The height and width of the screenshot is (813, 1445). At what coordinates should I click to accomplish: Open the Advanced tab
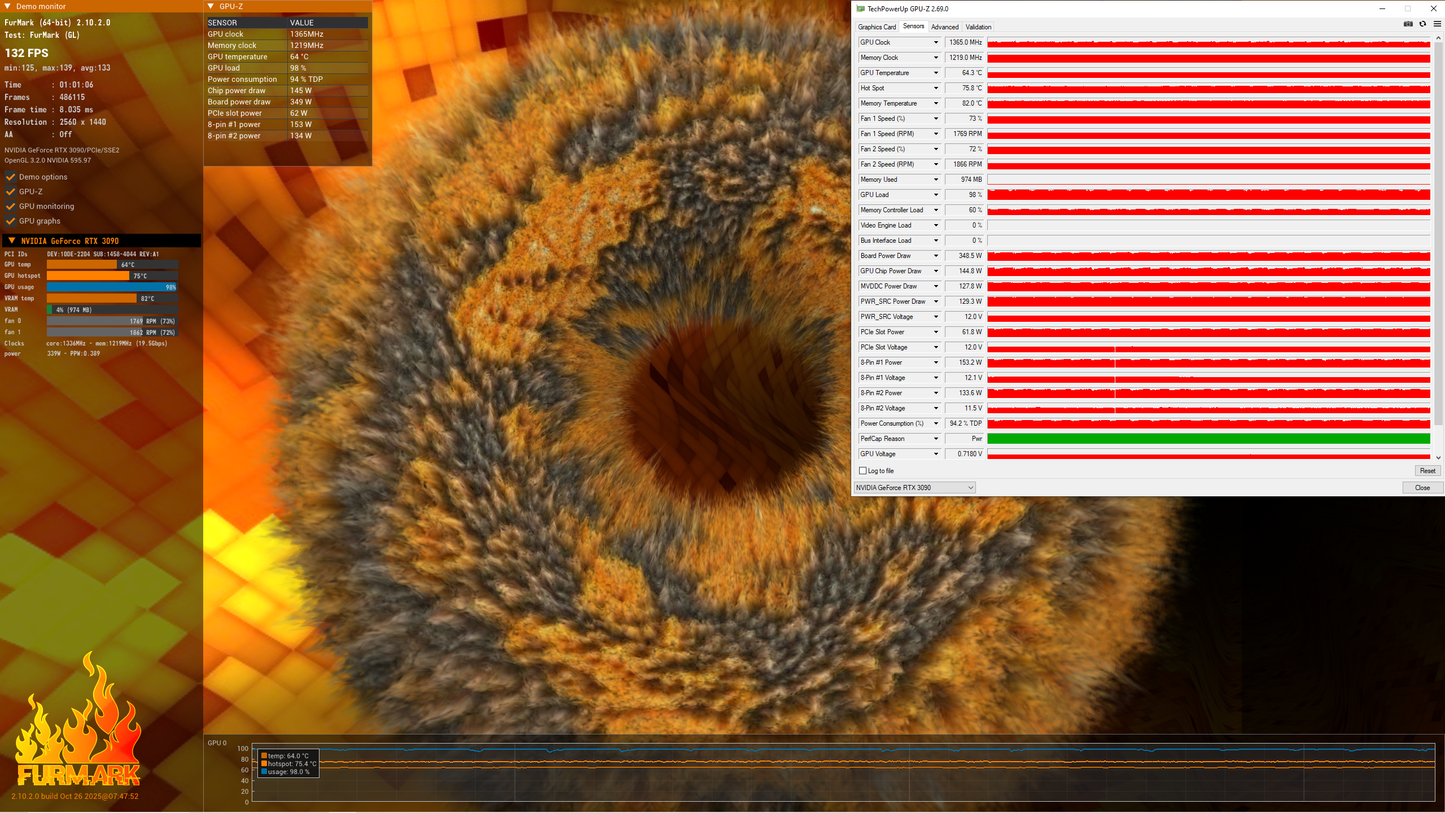[x=944, y=27]
